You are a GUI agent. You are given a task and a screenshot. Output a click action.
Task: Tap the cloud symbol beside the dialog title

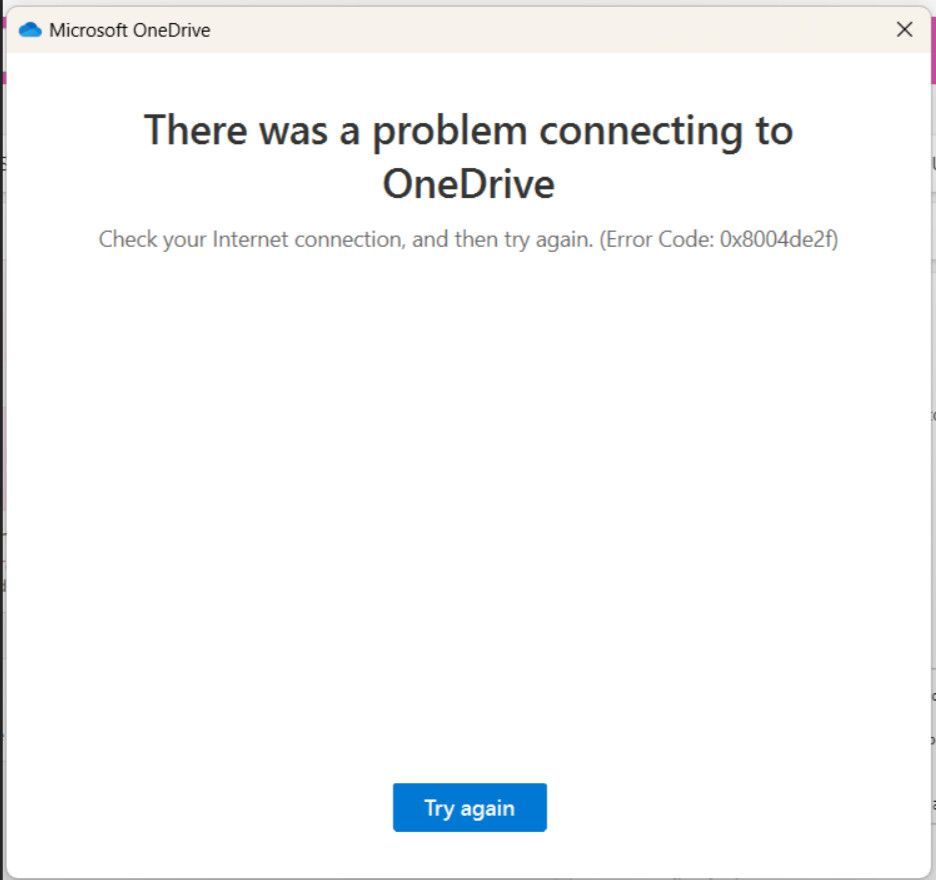[31, 30]
